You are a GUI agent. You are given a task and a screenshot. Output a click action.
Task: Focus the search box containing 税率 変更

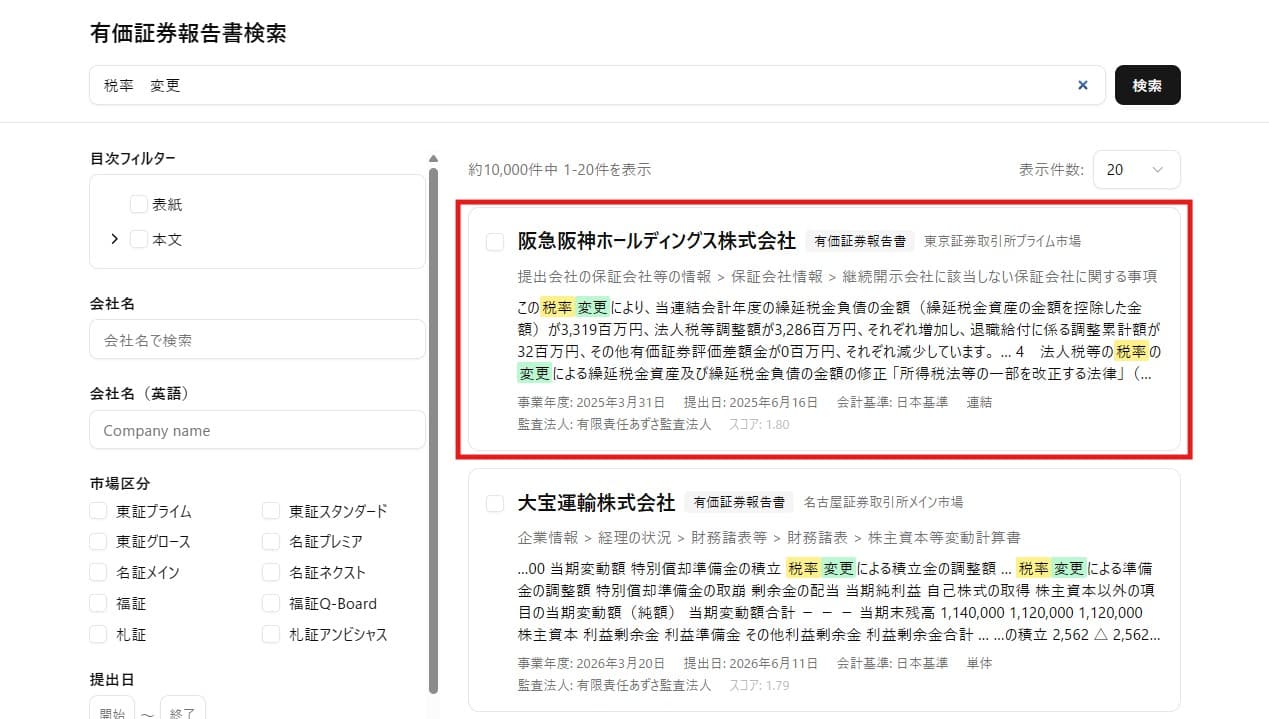pyautogui.click(x=597, y=85)
